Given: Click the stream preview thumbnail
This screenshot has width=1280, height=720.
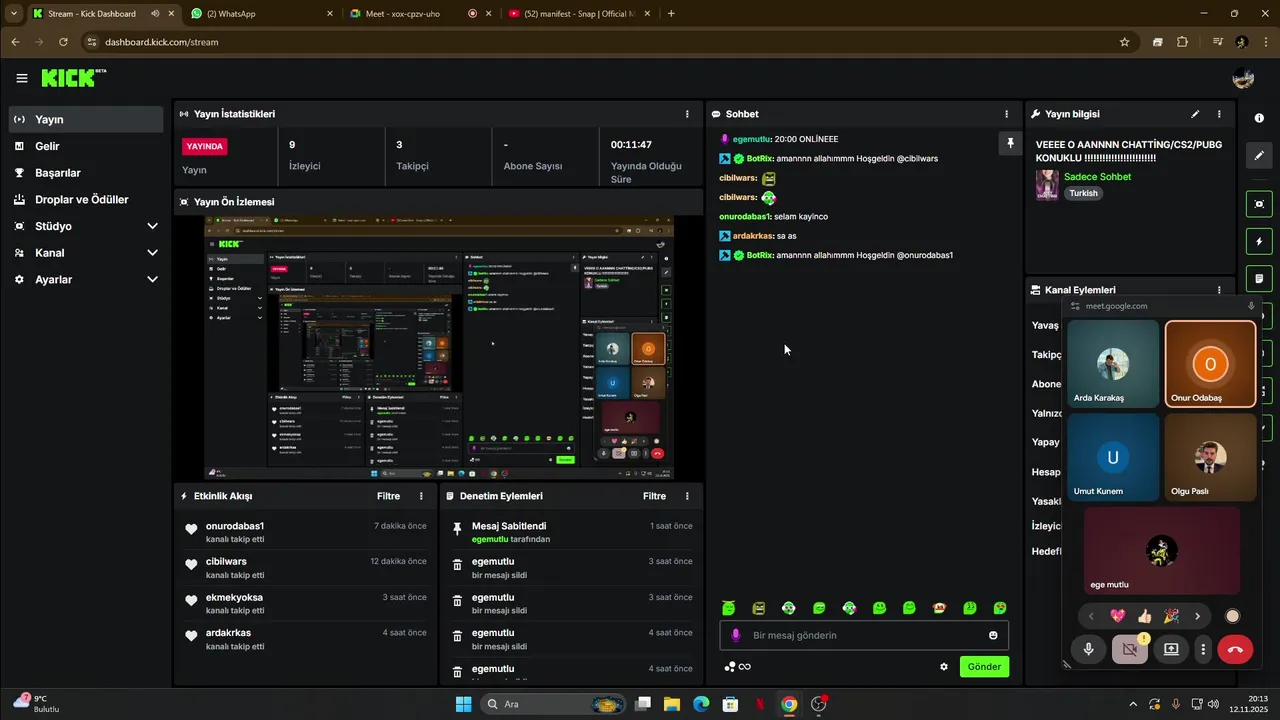Looking at the screenshot, I should pyautogui.click(x=439, y=348).
